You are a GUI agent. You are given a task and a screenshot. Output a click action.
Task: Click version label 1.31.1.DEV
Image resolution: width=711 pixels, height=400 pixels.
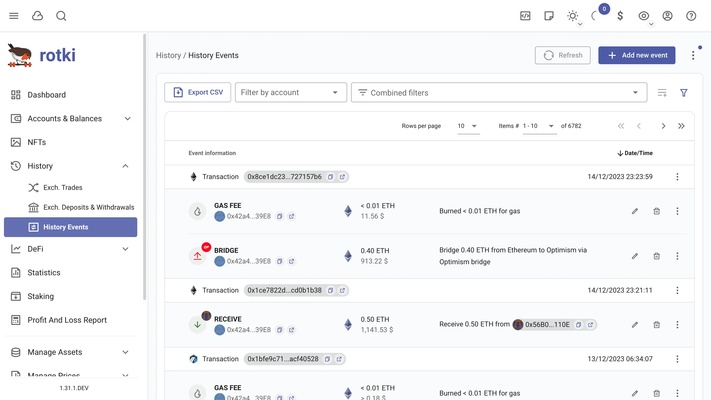point(74,388)
